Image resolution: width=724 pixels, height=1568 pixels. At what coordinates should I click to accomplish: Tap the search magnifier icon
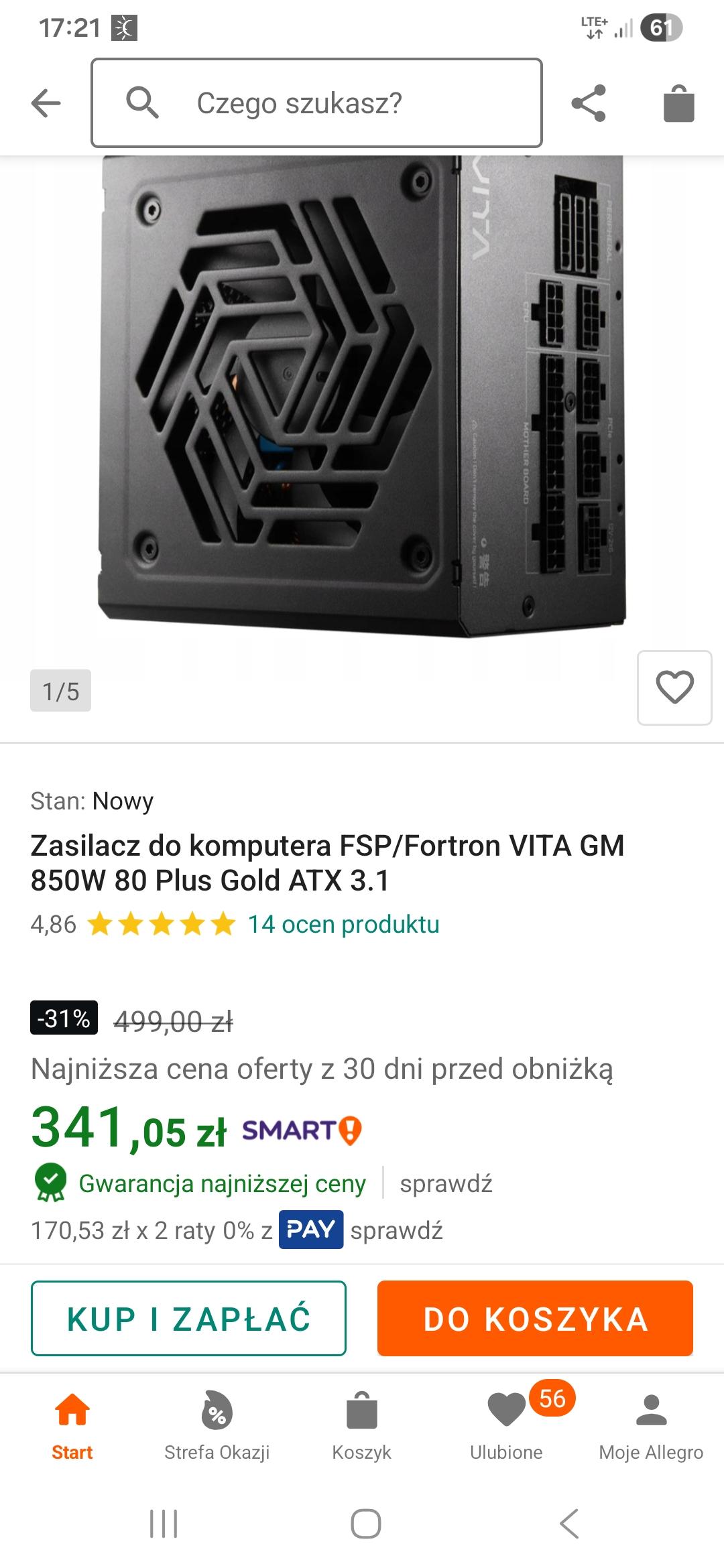click(x=142, y=103)
